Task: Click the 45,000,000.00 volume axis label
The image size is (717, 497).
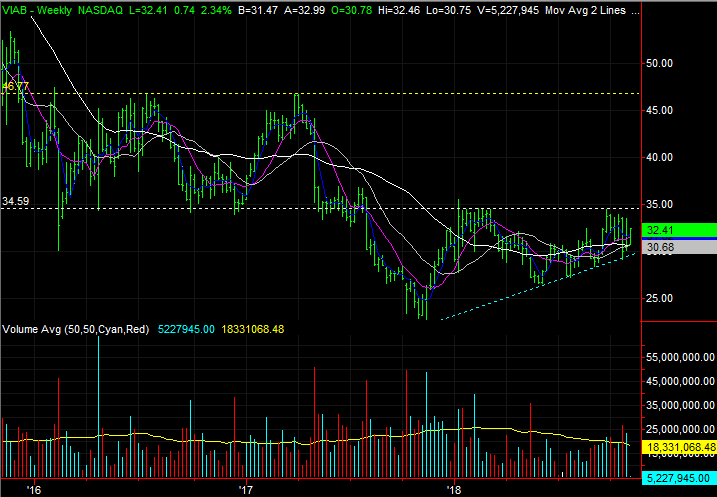Action: [680, 381]
